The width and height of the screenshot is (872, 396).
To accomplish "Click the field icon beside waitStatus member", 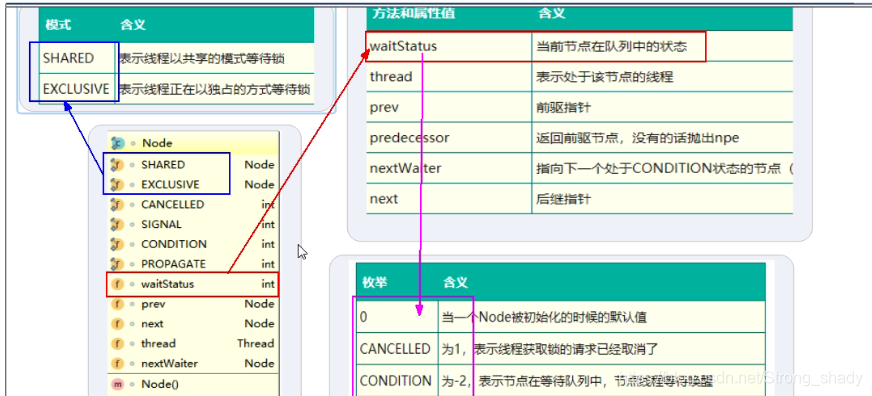I will tap(117, 284).
